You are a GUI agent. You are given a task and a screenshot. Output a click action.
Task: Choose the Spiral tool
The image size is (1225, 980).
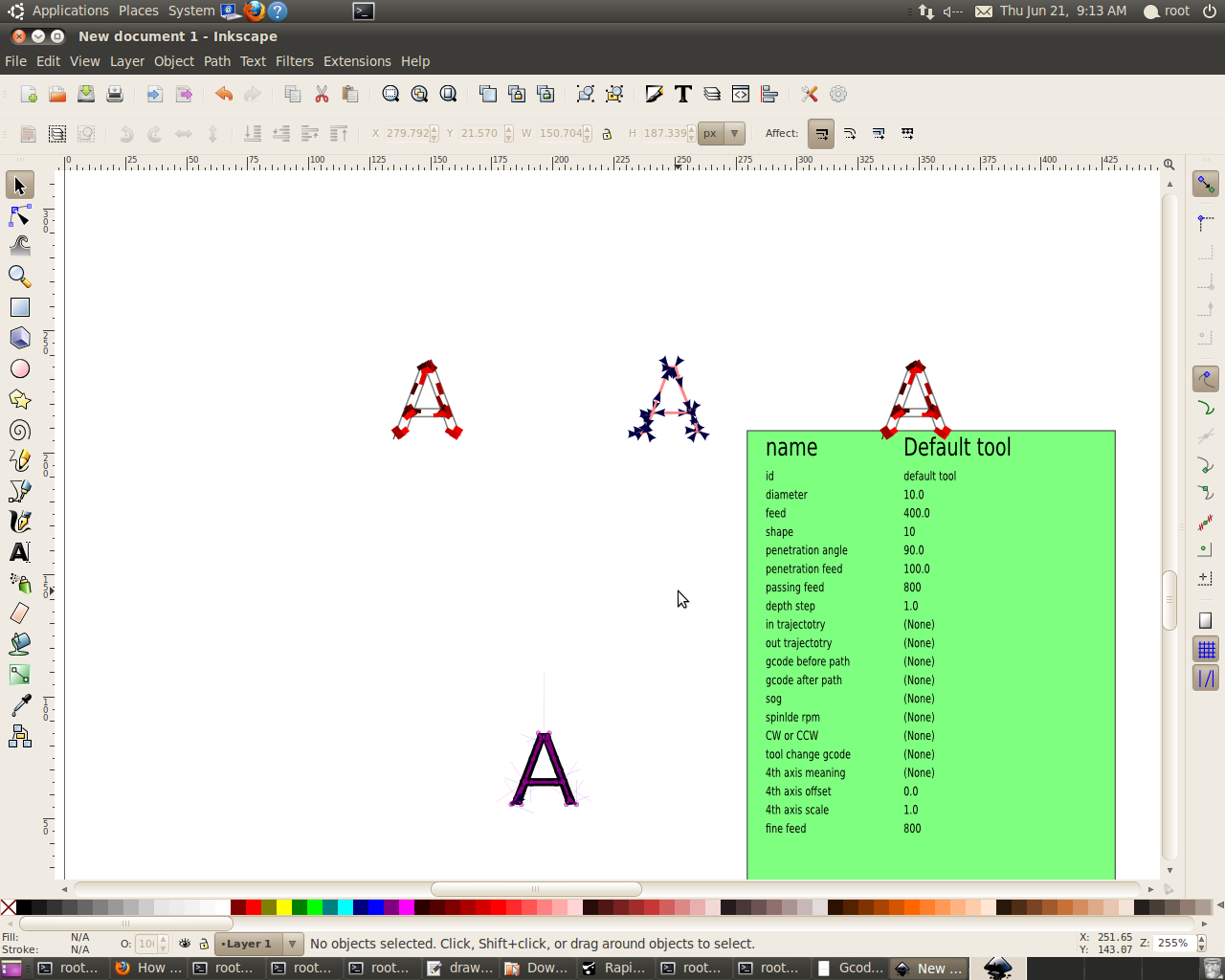[20, 430]
